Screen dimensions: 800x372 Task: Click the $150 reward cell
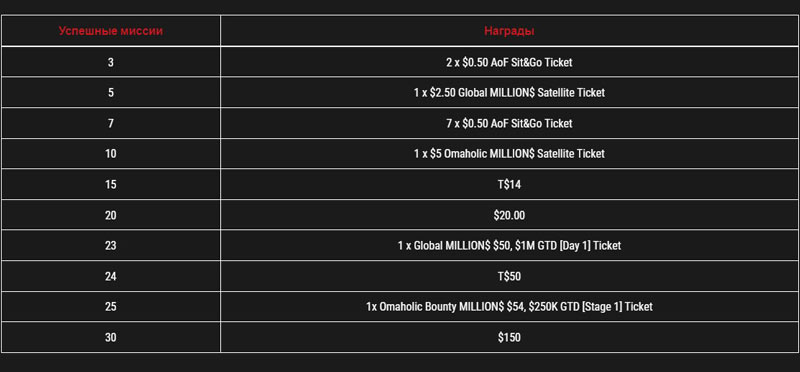coord(509,337)
